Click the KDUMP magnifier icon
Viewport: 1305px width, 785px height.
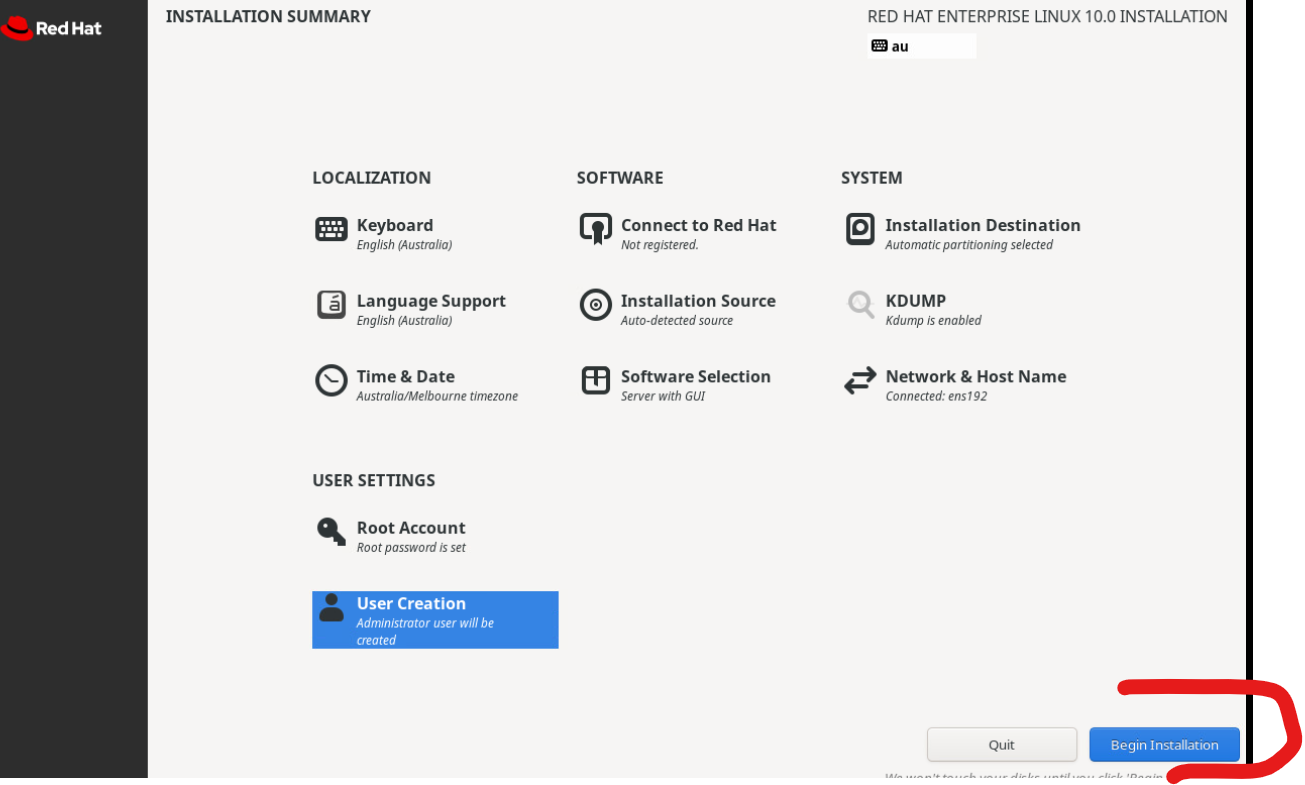pos(860,304)
